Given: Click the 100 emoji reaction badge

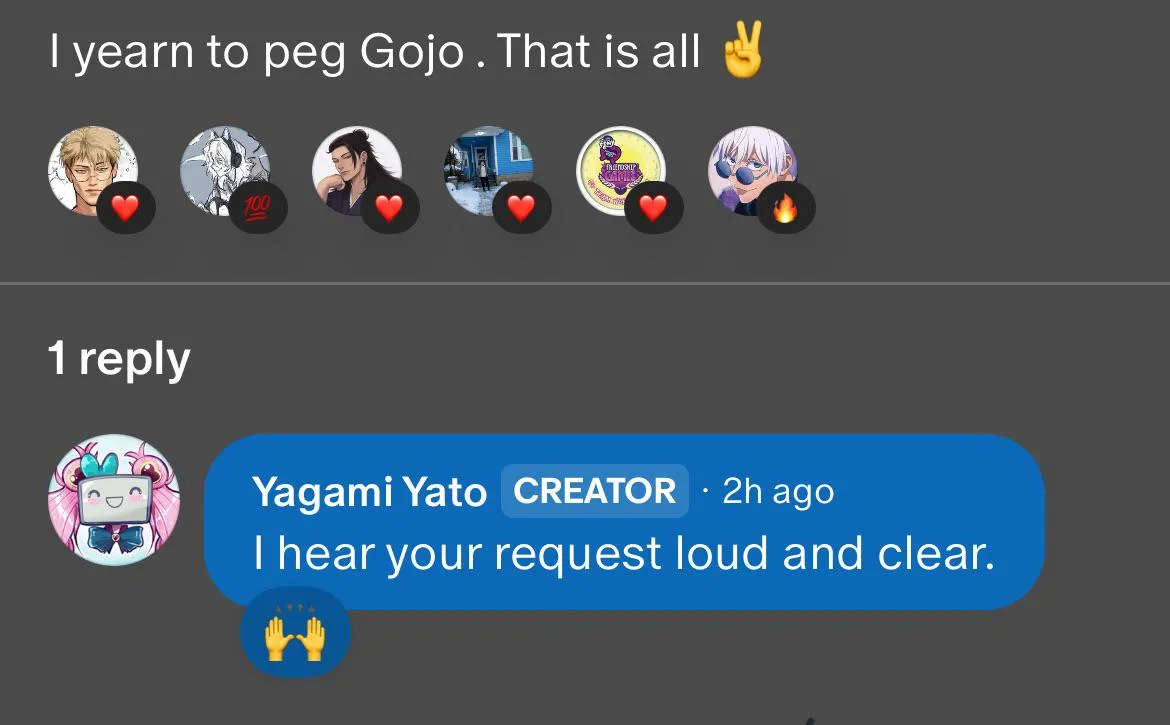Looking at the screenshot, I should tap(257, 209).
